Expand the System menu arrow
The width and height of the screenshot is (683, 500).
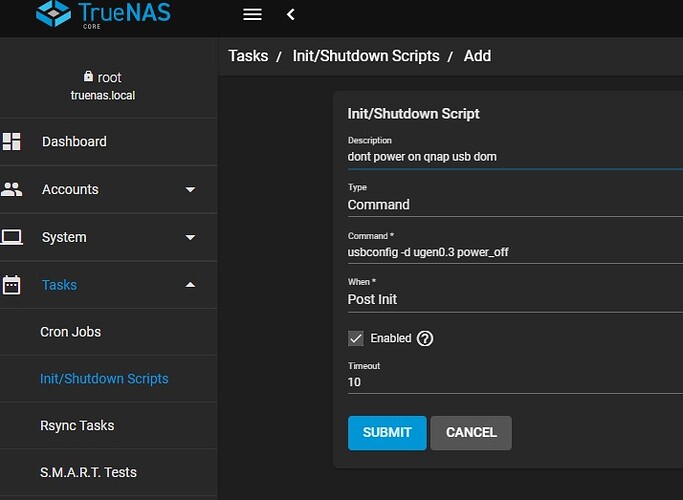(190, 237)
